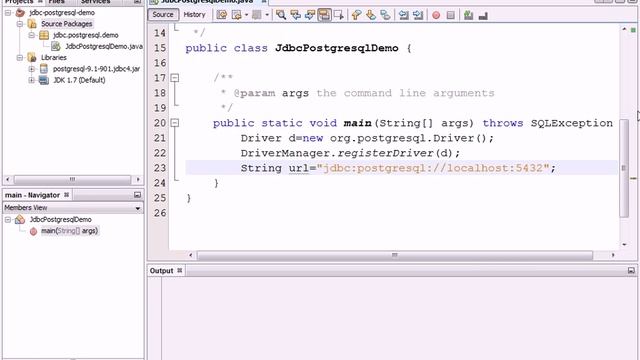This screenshot has width=640, height=360.
Task: Collapse jdbc-postgresql-demo project node
Action: point(8,13)
